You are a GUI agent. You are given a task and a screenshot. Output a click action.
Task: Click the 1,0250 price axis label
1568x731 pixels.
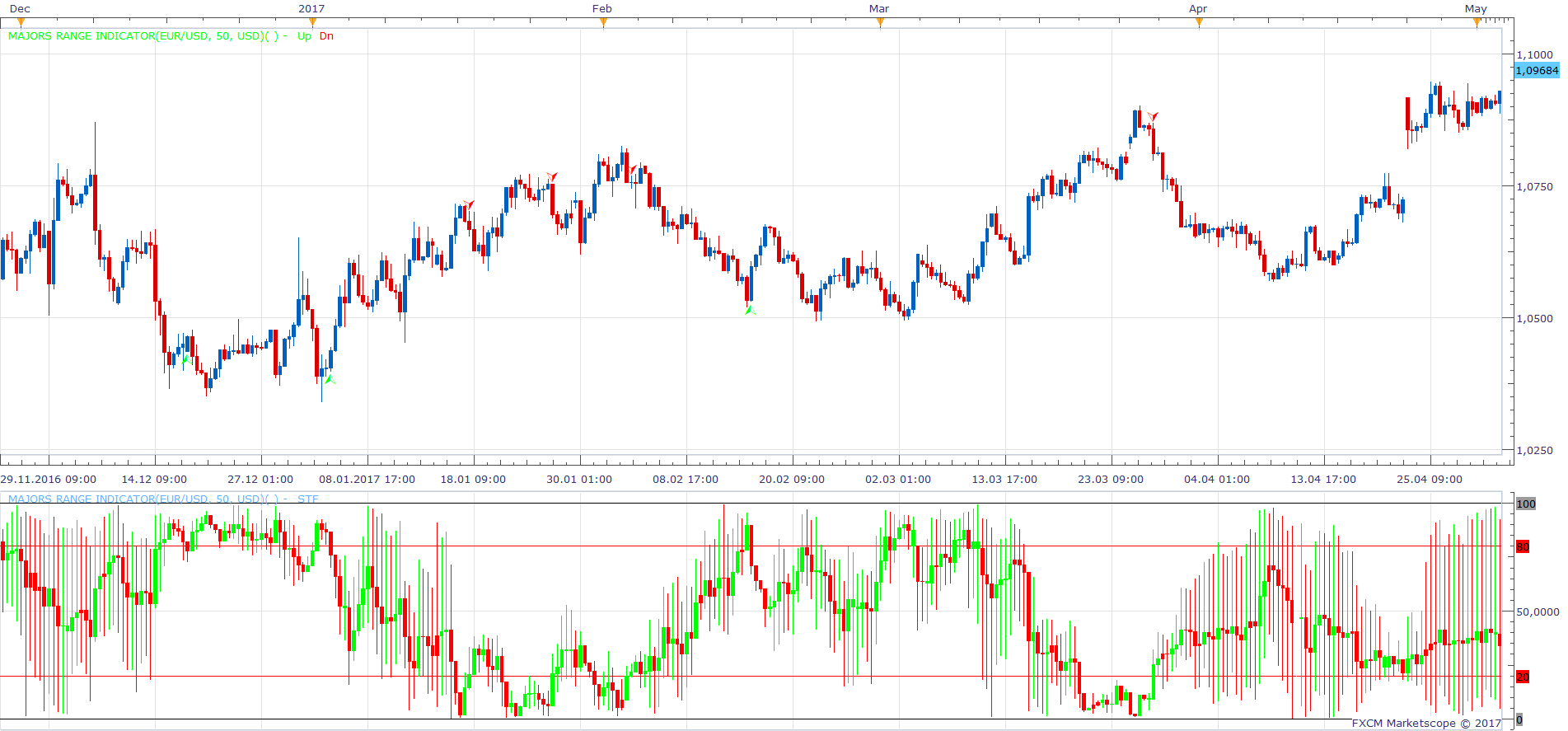click(1534, 450)
